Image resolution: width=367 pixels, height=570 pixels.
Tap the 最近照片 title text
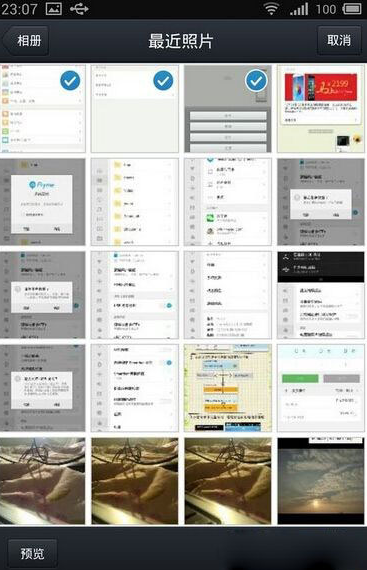[181, 41]
